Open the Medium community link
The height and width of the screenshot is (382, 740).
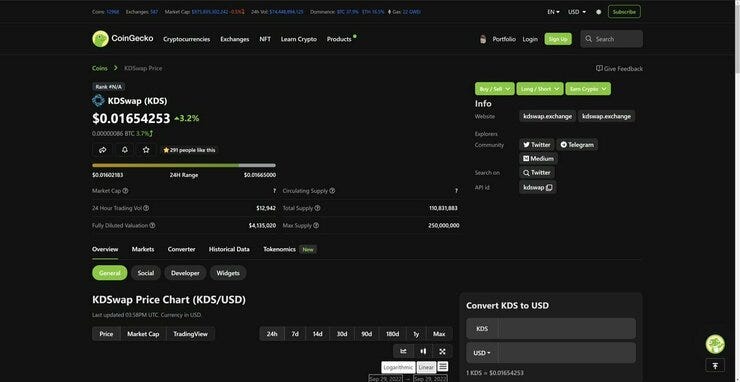point(538,159)
